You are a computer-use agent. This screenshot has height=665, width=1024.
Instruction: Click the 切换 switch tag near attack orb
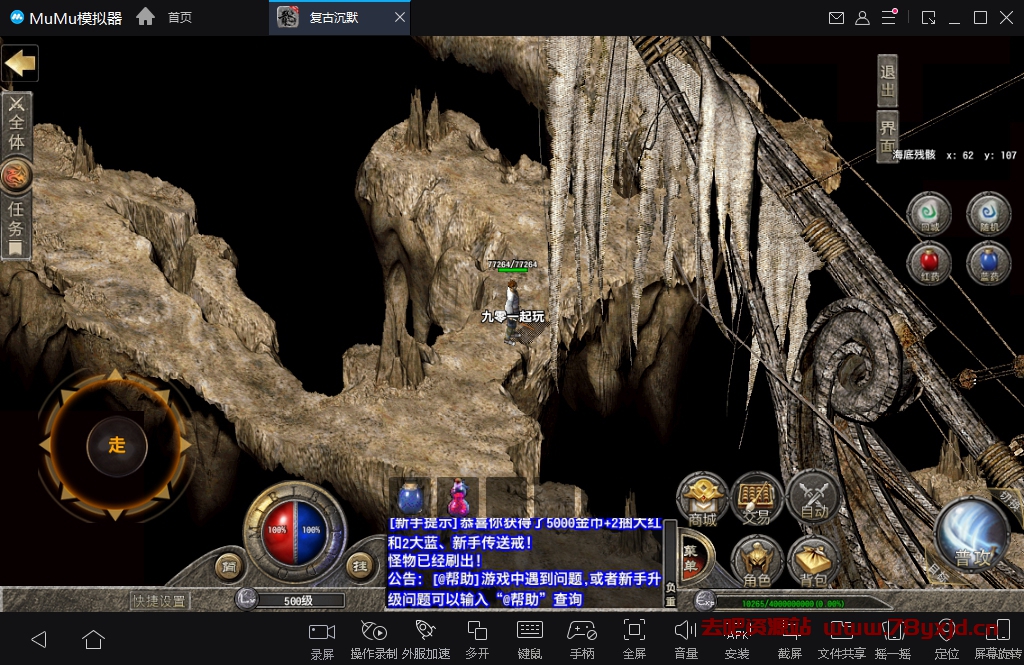tap(1010, 500)
